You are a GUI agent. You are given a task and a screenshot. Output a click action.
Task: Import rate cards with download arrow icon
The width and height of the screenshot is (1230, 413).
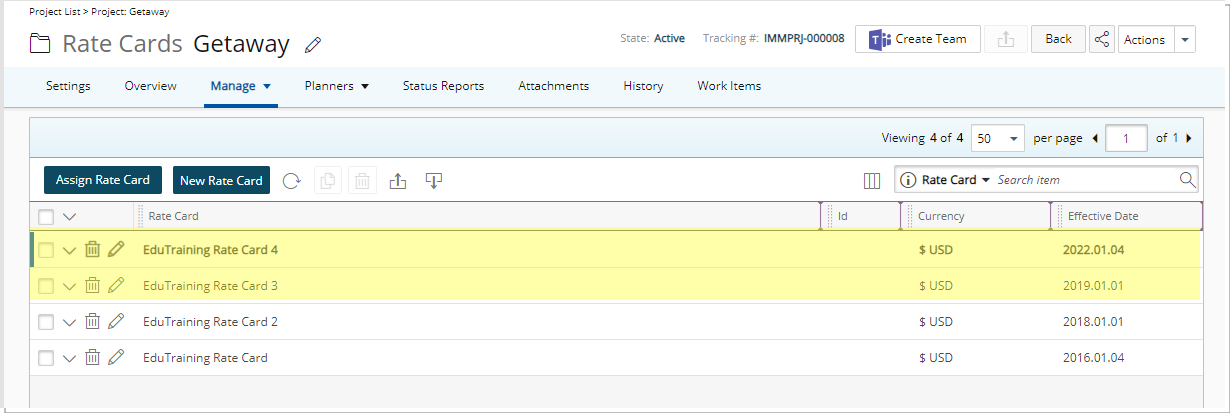pos(434,181)
